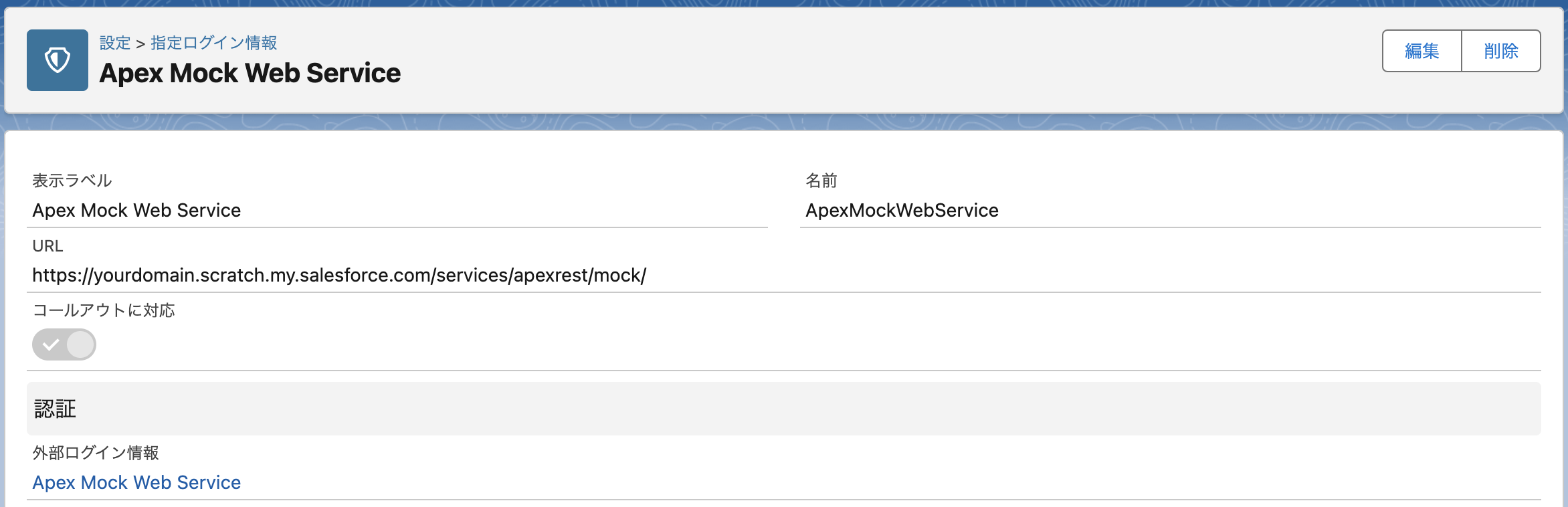Go to the 指定ログイン情報 breadcrumb link
Screen dimensions: 1568x507
214,43
